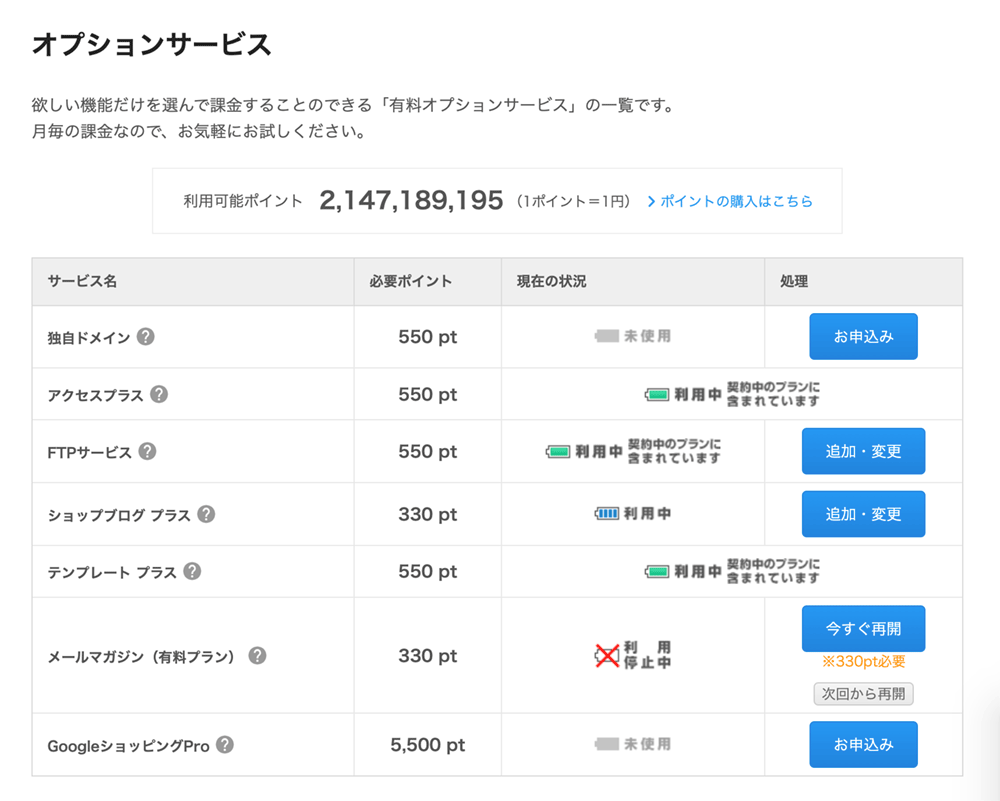1000x801 pixels.
Task: Click help icon next to テンプレート プラス
Action: (x=192, y=571)
